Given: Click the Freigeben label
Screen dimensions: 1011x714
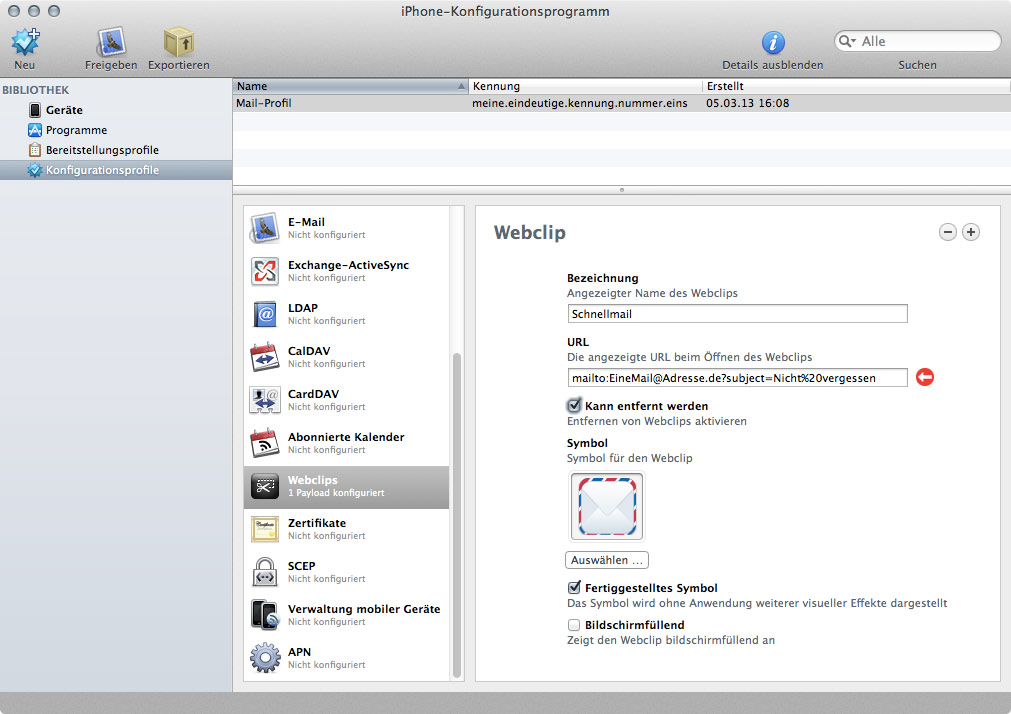Looking at the screenshot, I should coord(111,65).
